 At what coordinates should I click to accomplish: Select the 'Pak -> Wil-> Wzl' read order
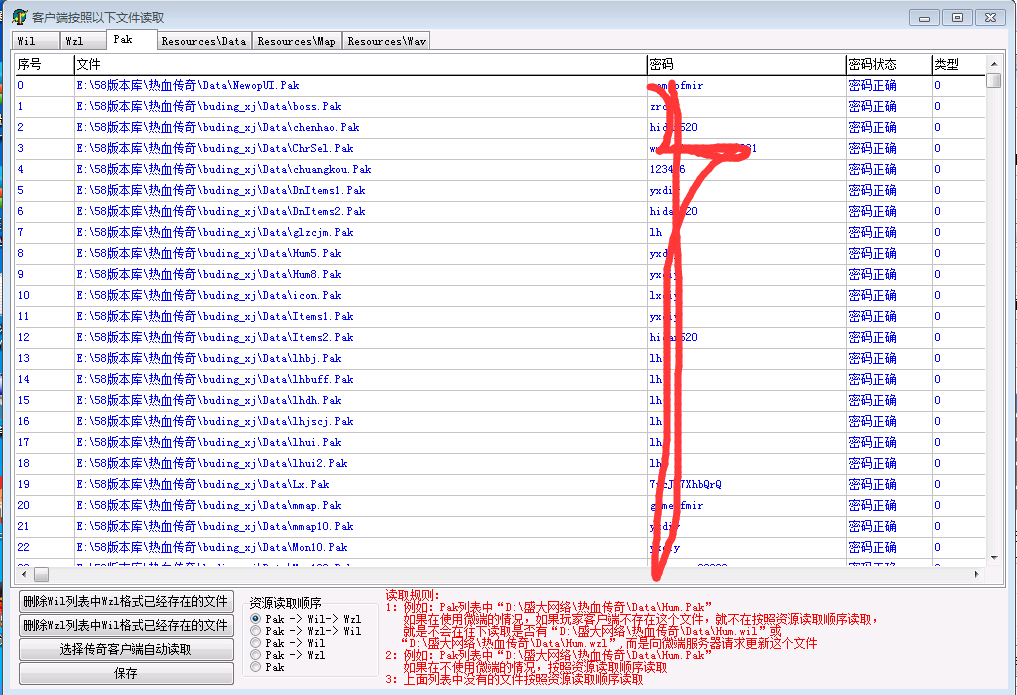pyautogui.click(x=256, y=619)
